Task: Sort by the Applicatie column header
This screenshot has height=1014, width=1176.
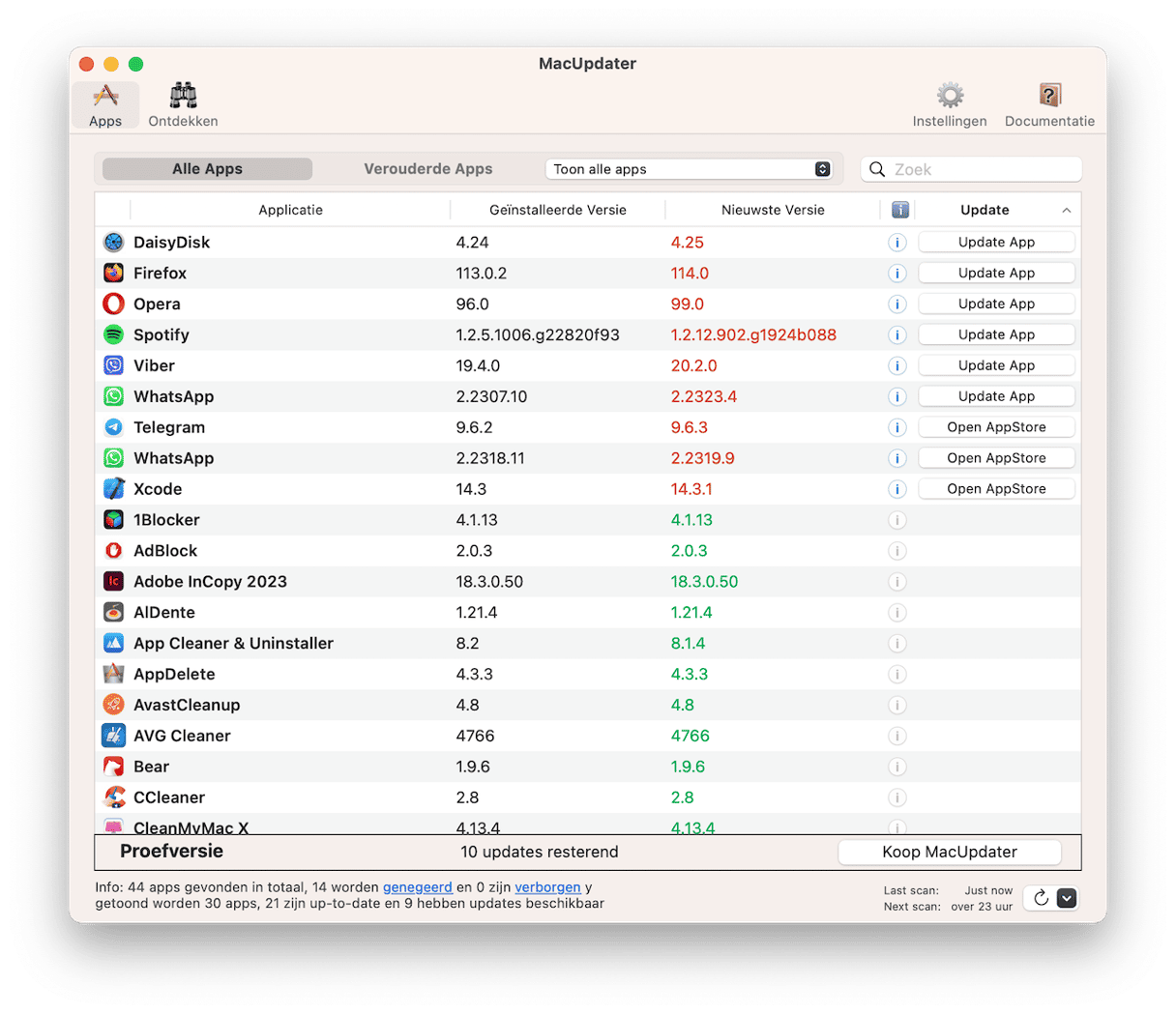Action: pos(290,210)
